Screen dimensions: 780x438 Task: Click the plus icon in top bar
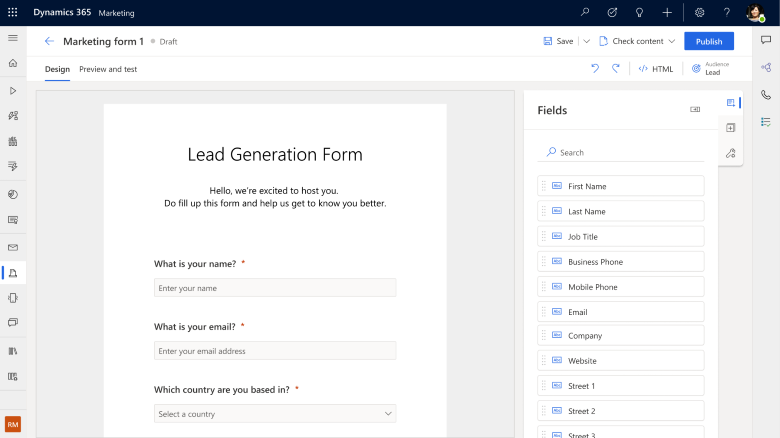(667, 13)
